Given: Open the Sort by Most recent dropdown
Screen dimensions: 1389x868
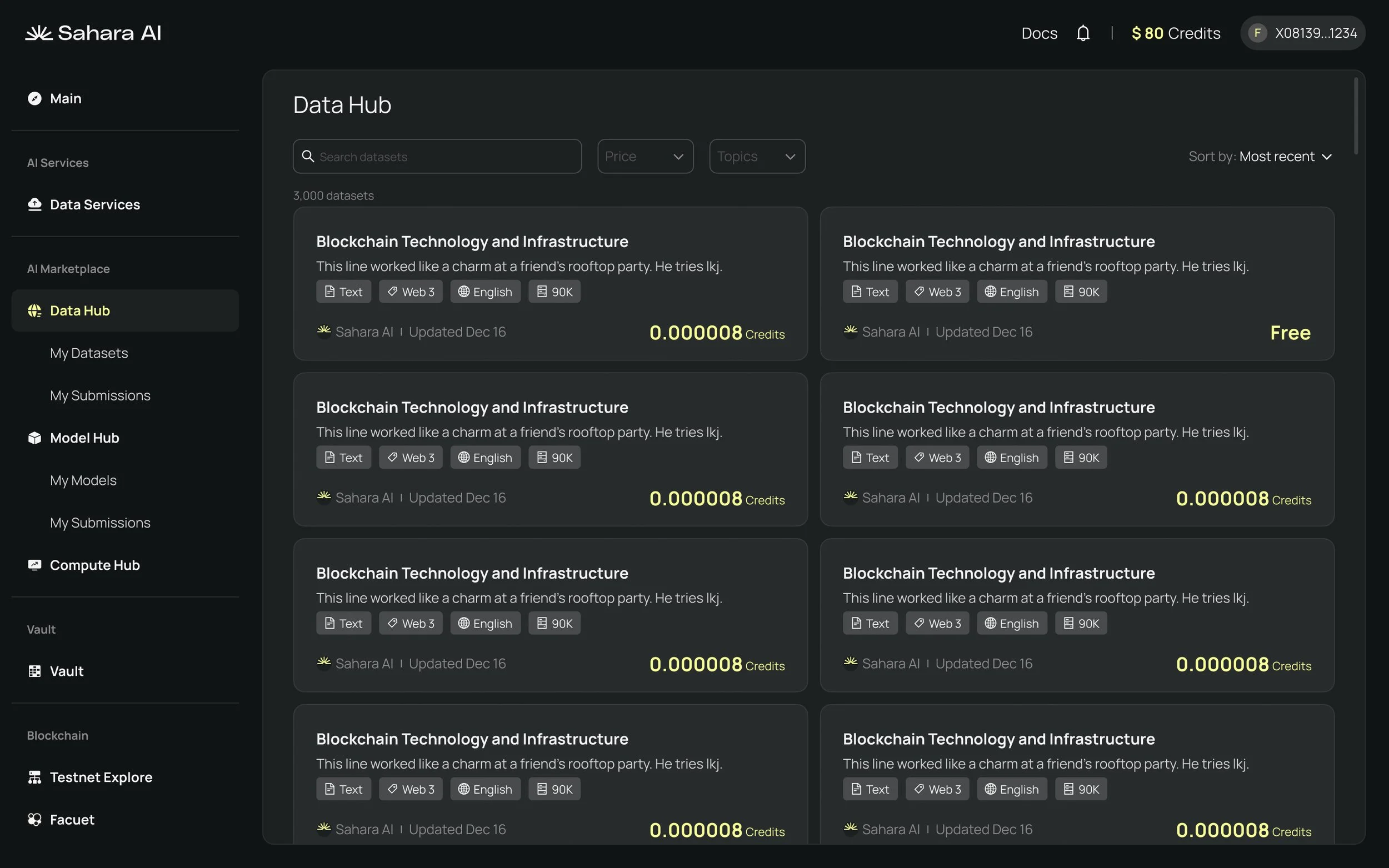Looking at the screenshot, I should 1260,157.
